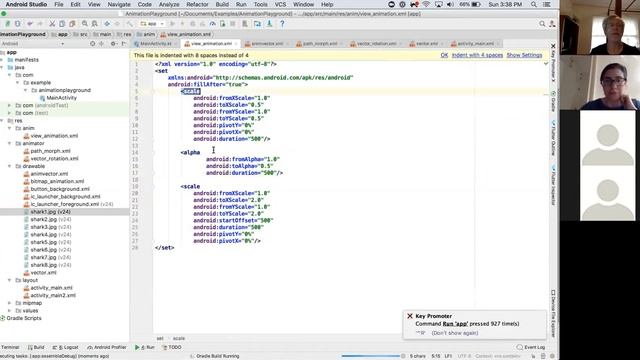Open the Analyze menu
This screenshot has width=640, height=360.
click(x=169, y=4)
